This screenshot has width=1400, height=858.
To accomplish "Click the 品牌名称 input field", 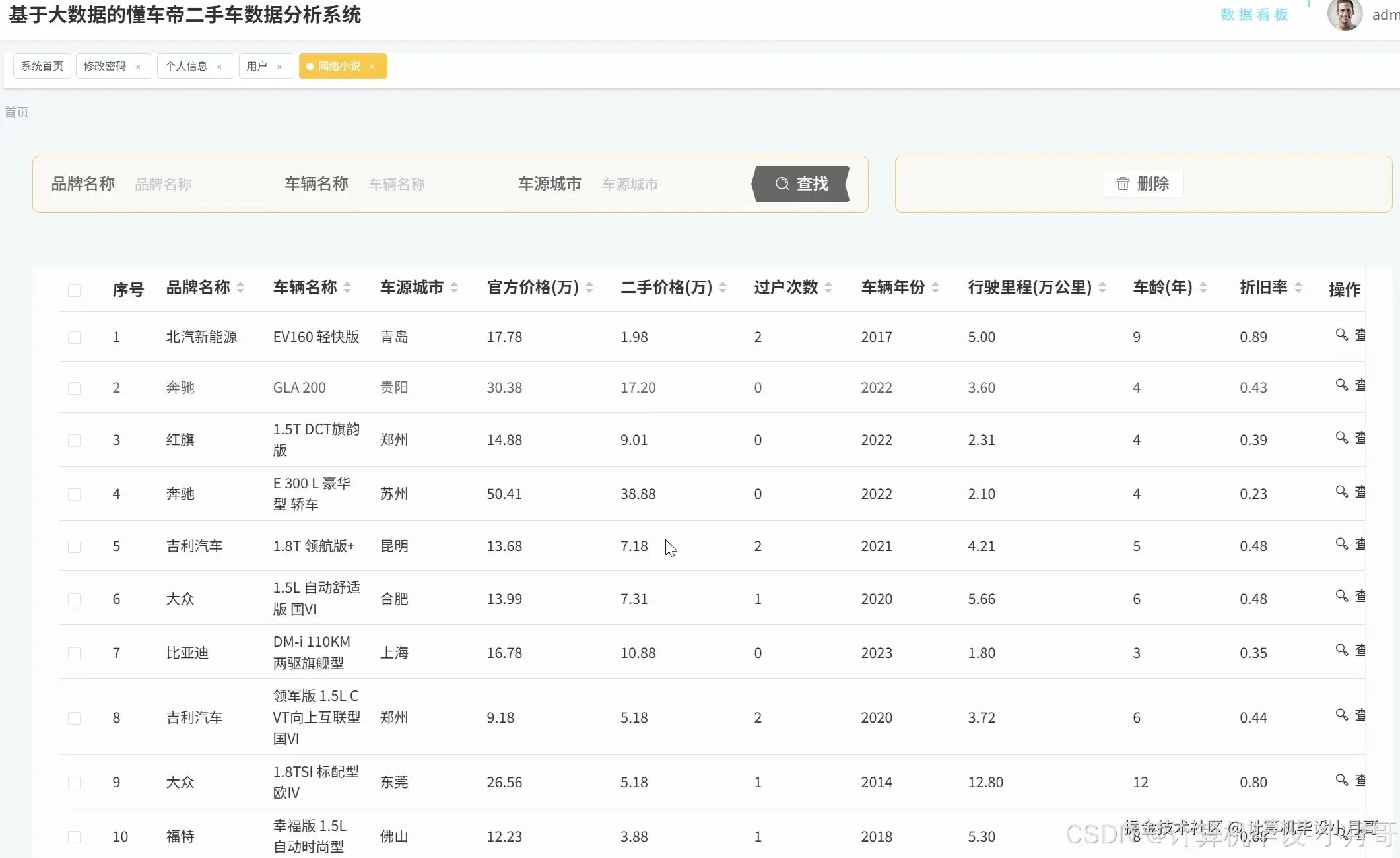I will pyautogui.click(x=198, y=184).
